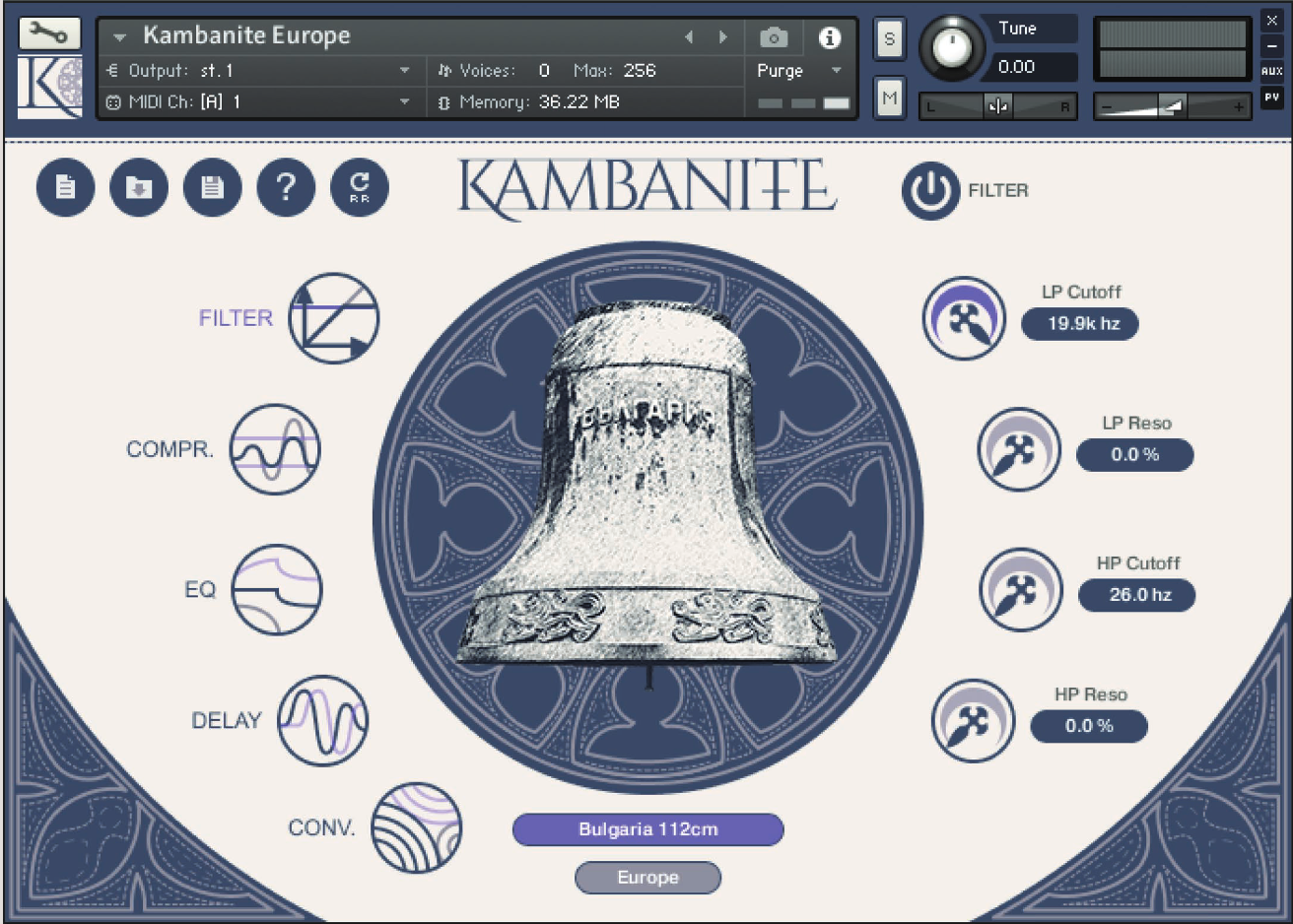Mute the instrument with the M button
1293x924 pixels.
[889, 99]
